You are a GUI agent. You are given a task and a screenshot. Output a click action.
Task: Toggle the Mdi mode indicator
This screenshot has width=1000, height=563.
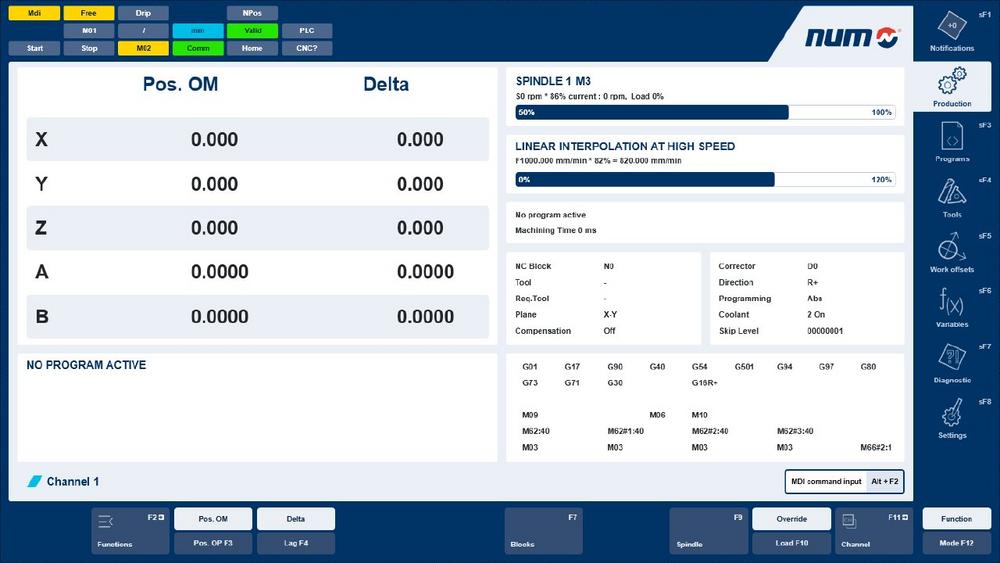click(34, 13)
